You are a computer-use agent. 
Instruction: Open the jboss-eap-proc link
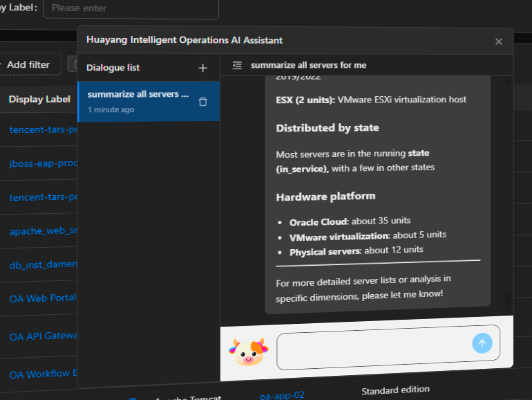(43, 164)
